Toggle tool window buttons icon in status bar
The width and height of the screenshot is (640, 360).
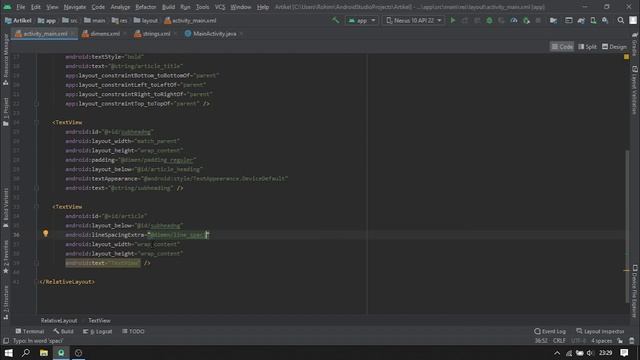[x=6, y=341]
